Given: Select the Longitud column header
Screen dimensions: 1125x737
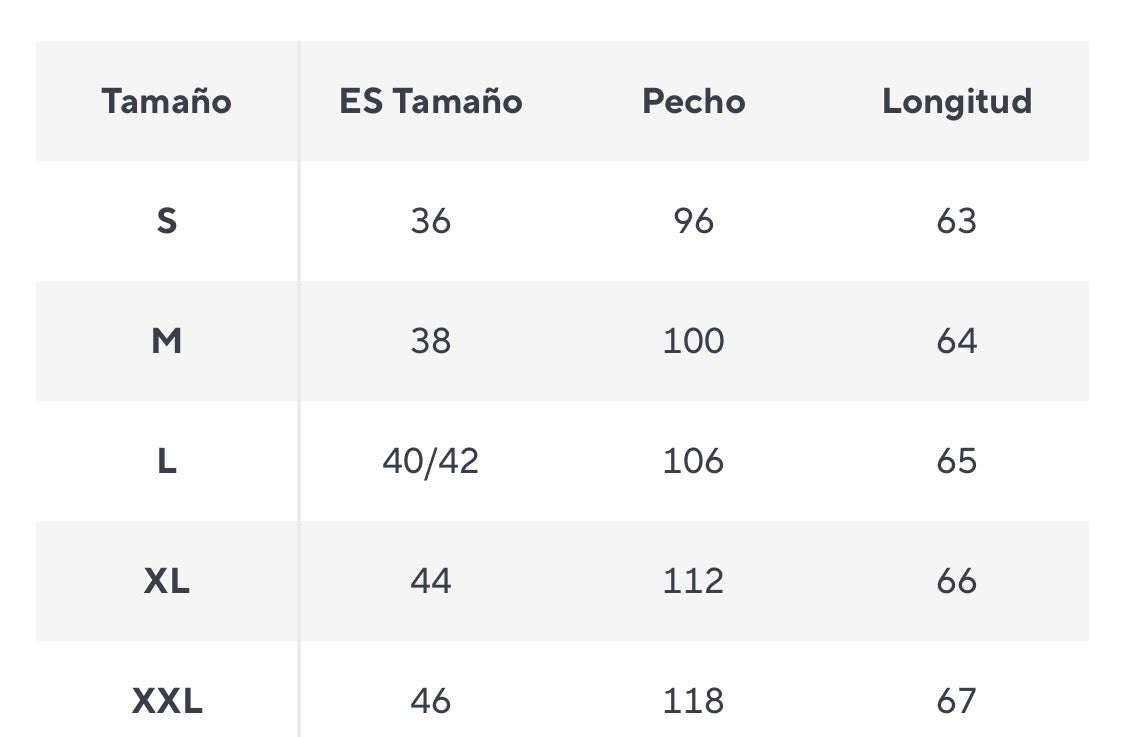Looking at the screenshot, I should [956, 101].
